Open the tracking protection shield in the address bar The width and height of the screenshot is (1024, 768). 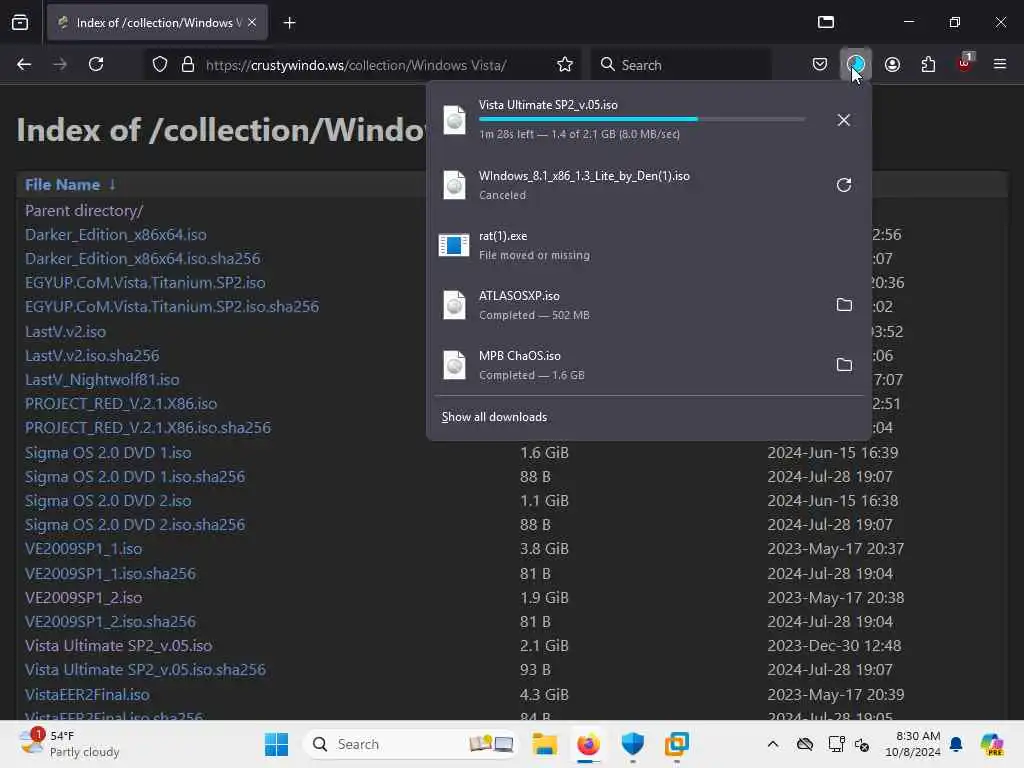pyautogui.click(x=160, y=65)
